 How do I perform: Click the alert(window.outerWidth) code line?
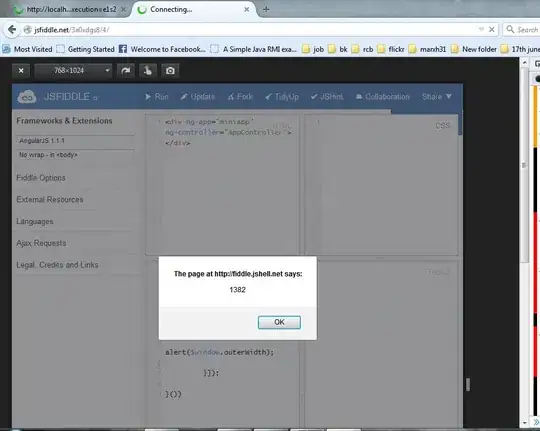point(219,352)
